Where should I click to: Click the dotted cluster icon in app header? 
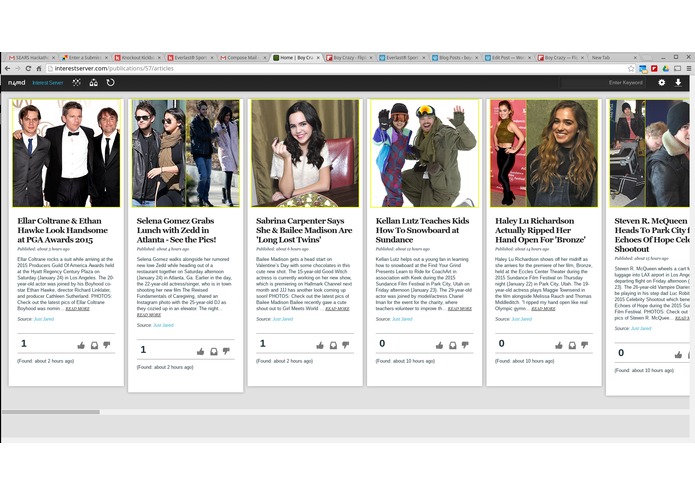[x=76, y=82]
